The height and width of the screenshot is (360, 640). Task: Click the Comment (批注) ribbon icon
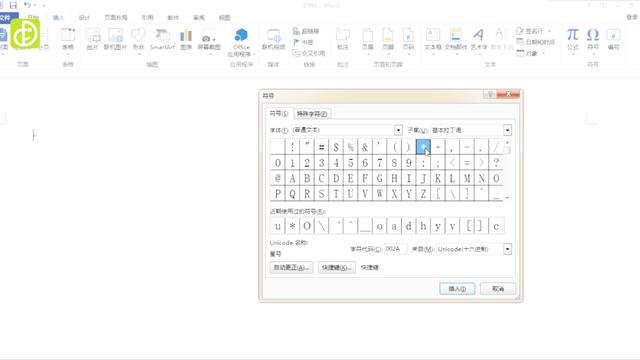coord(343,39)
